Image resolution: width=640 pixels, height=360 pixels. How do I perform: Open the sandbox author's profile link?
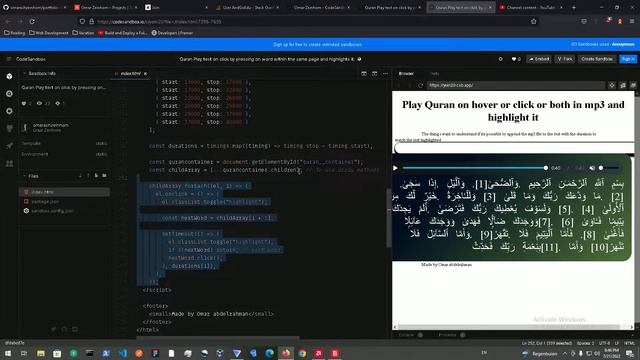(51, 125)
